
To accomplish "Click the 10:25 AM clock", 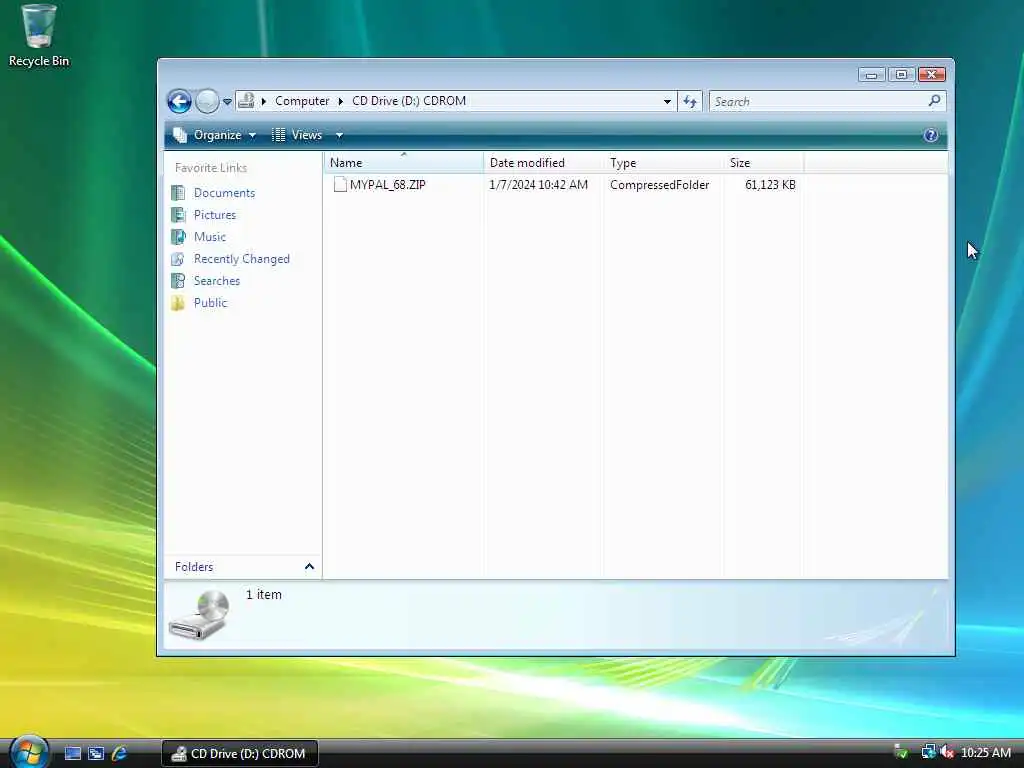I will [986, 753].
